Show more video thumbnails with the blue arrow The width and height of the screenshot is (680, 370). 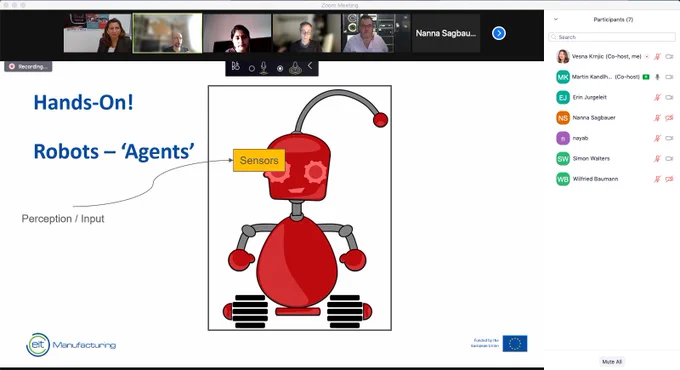click(499, 33)
